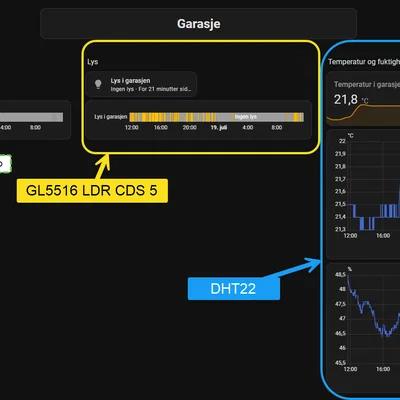Image resolution: width=400 pixels, height=400 pixels.
Task: Click the '22' axis label in the temperature chart
Action: pyautogui.click(x=342, y=141)
